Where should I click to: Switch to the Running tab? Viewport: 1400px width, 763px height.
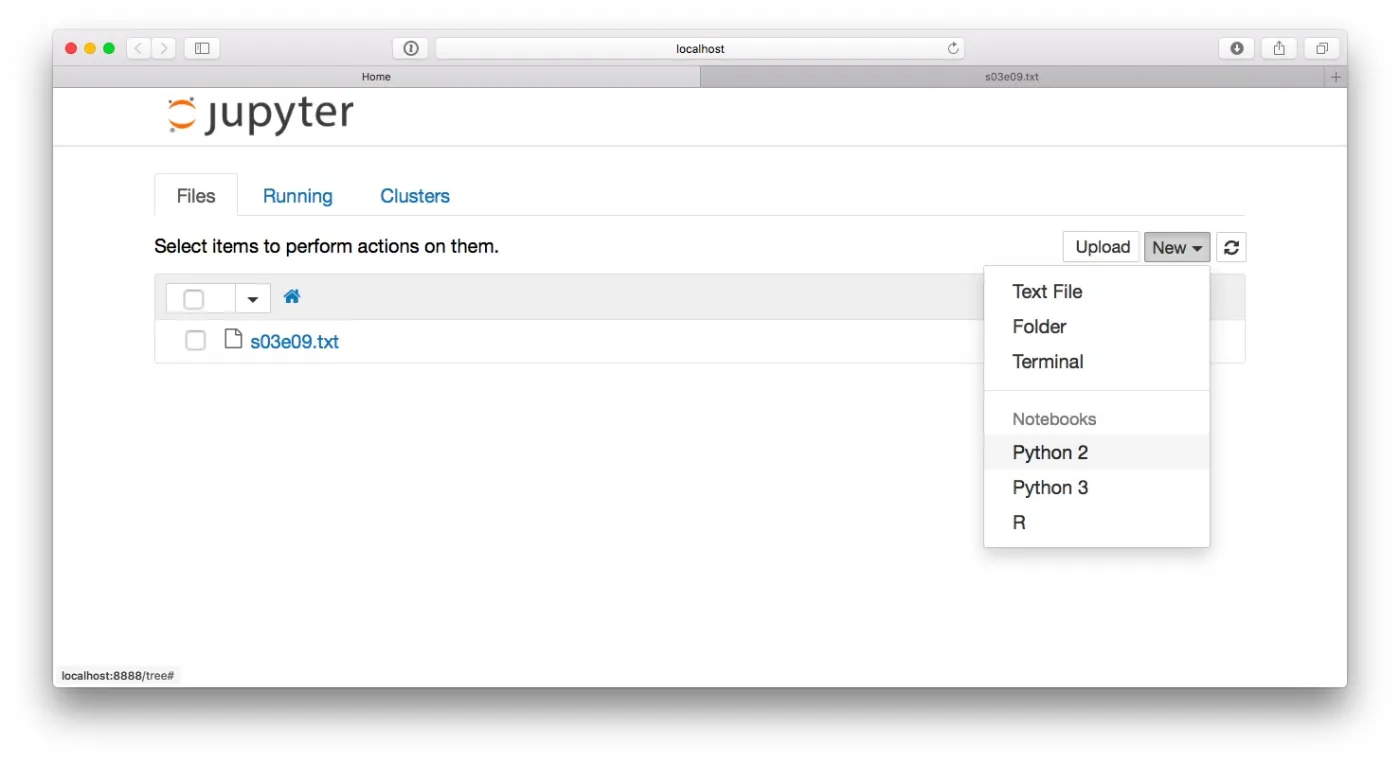pos(298,196)
